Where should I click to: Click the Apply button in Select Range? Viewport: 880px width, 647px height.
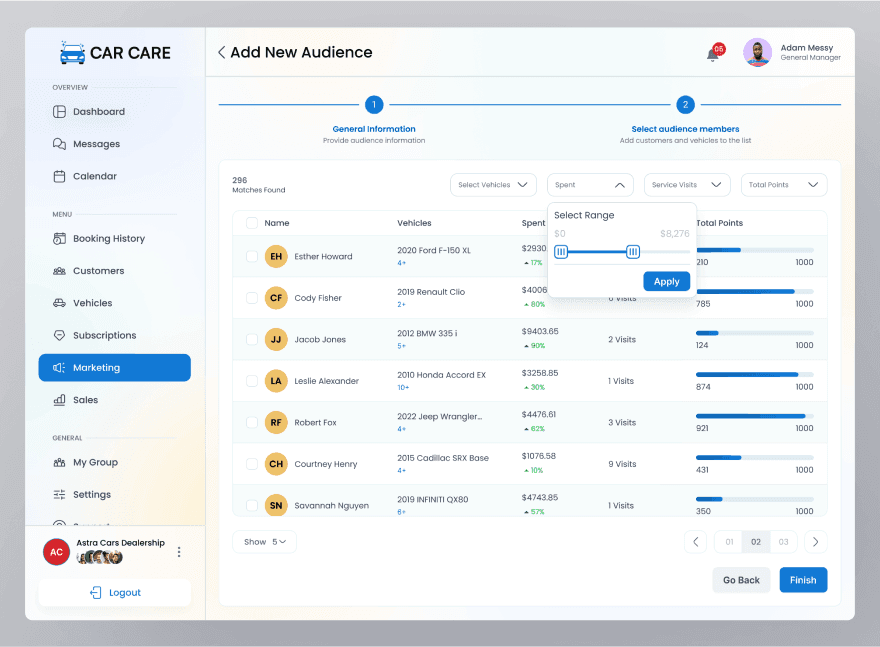pyautogui.click(x=667, y=281)
